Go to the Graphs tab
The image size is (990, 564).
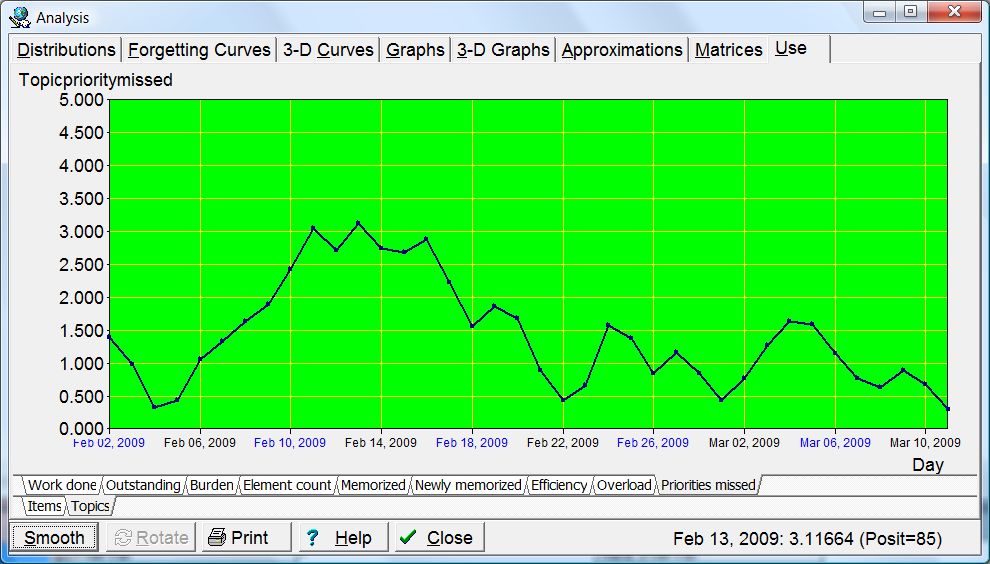pyautogui.click(x=415, y=50)
